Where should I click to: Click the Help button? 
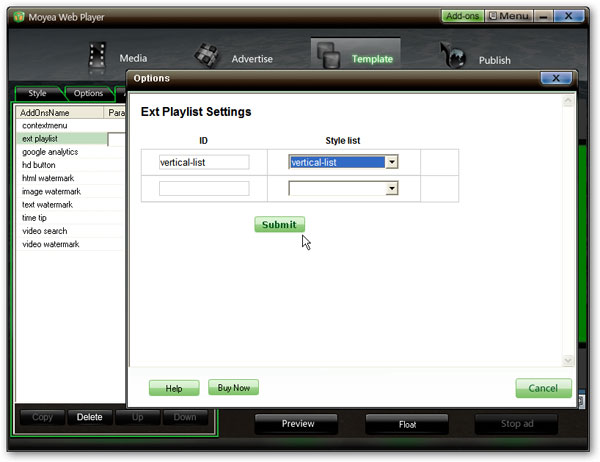click(174, 389)
